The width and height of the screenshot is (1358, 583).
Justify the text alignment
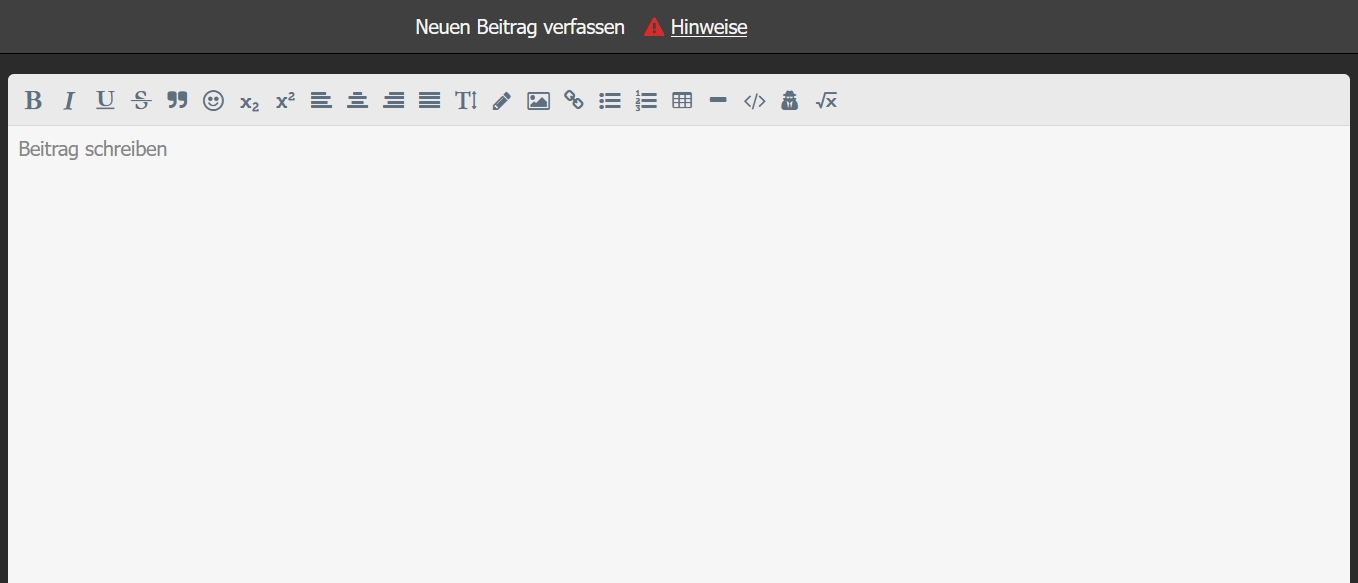coord(429,100)
